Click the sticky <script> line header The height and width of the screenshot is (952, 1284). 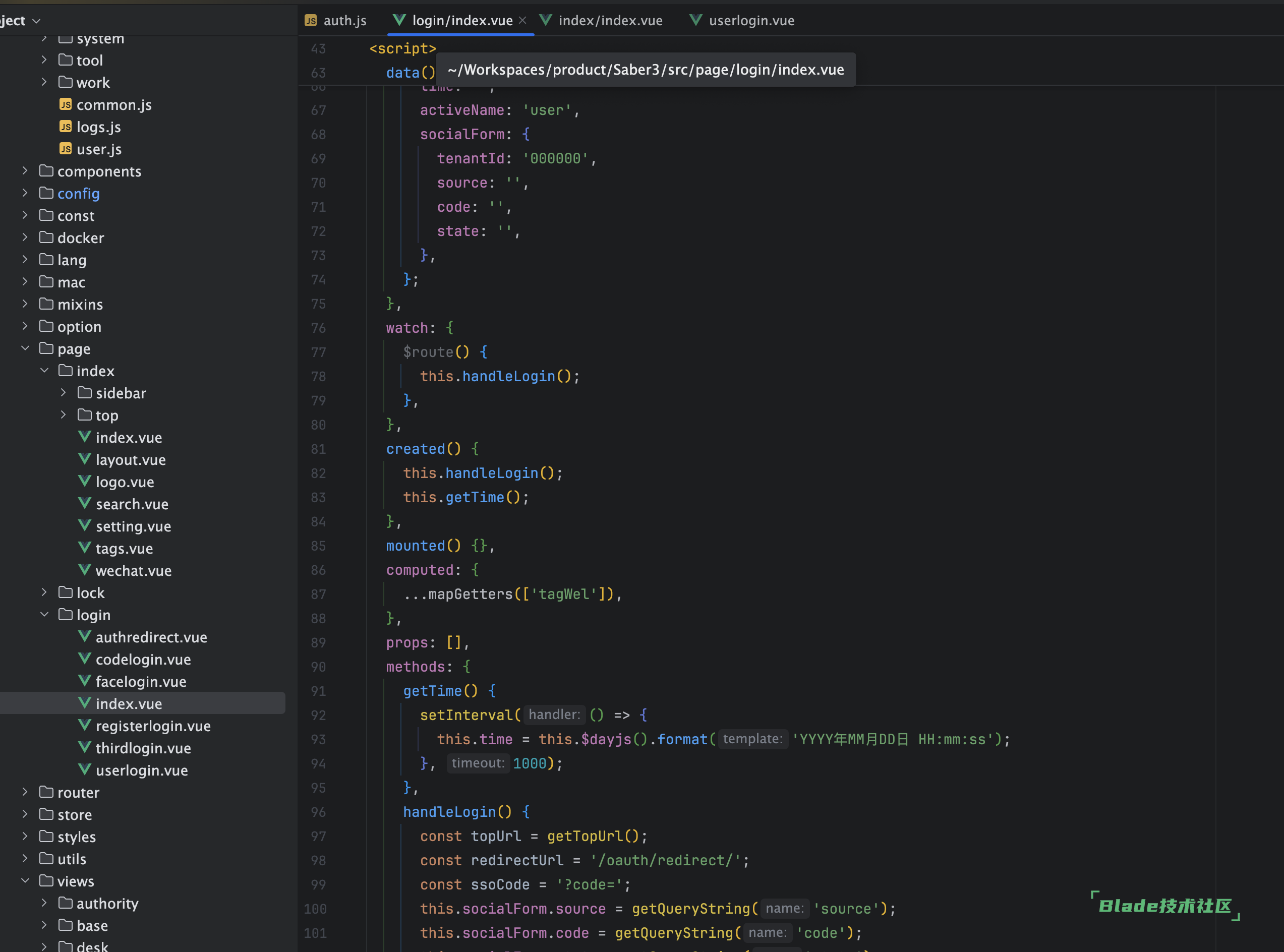(x=403, y=49)
